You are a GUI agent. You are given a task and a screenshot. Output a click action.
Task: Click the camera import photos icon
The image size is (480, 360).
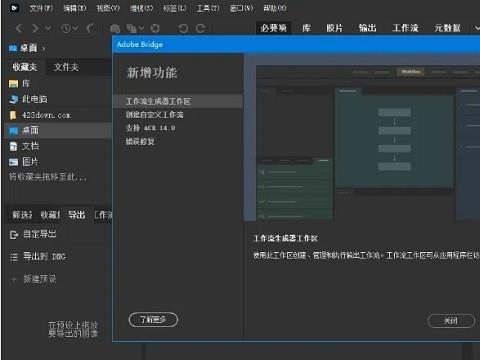(x=115, y=29)
